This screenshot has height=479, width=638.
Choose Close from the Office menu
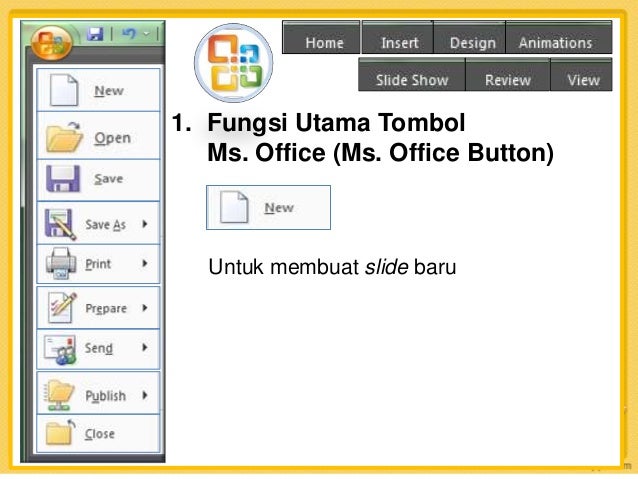(x=98, y=433)
